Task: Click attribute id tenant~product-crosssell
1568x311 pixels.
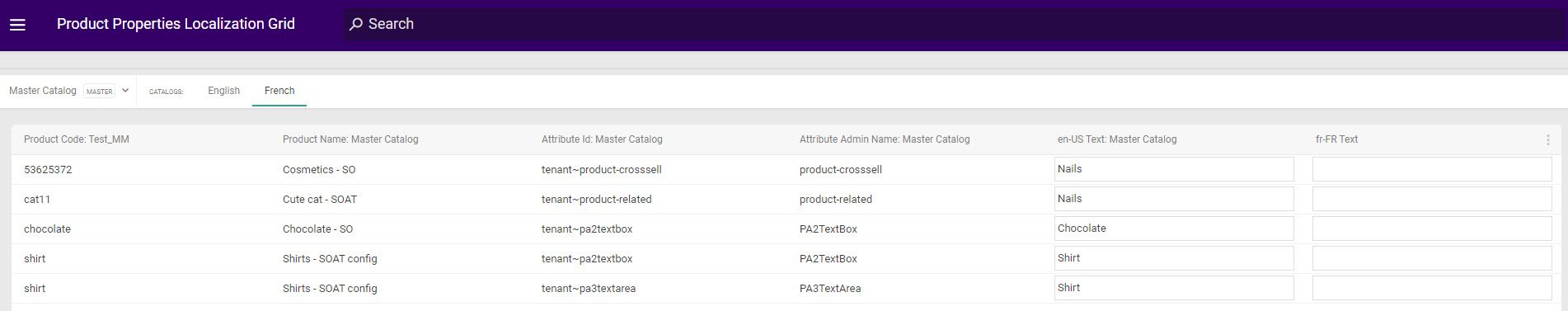Action: coord(602,170)
